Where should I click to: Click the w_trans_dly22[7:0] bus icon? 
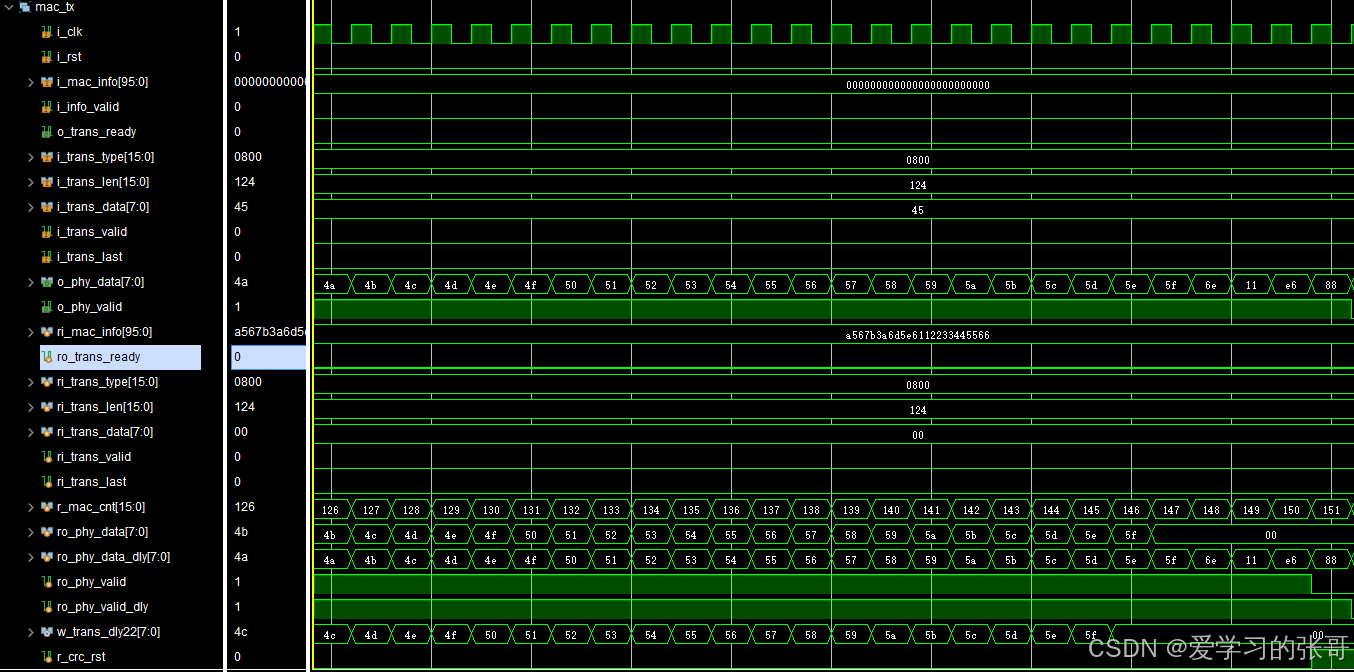(x=46, y=632)
